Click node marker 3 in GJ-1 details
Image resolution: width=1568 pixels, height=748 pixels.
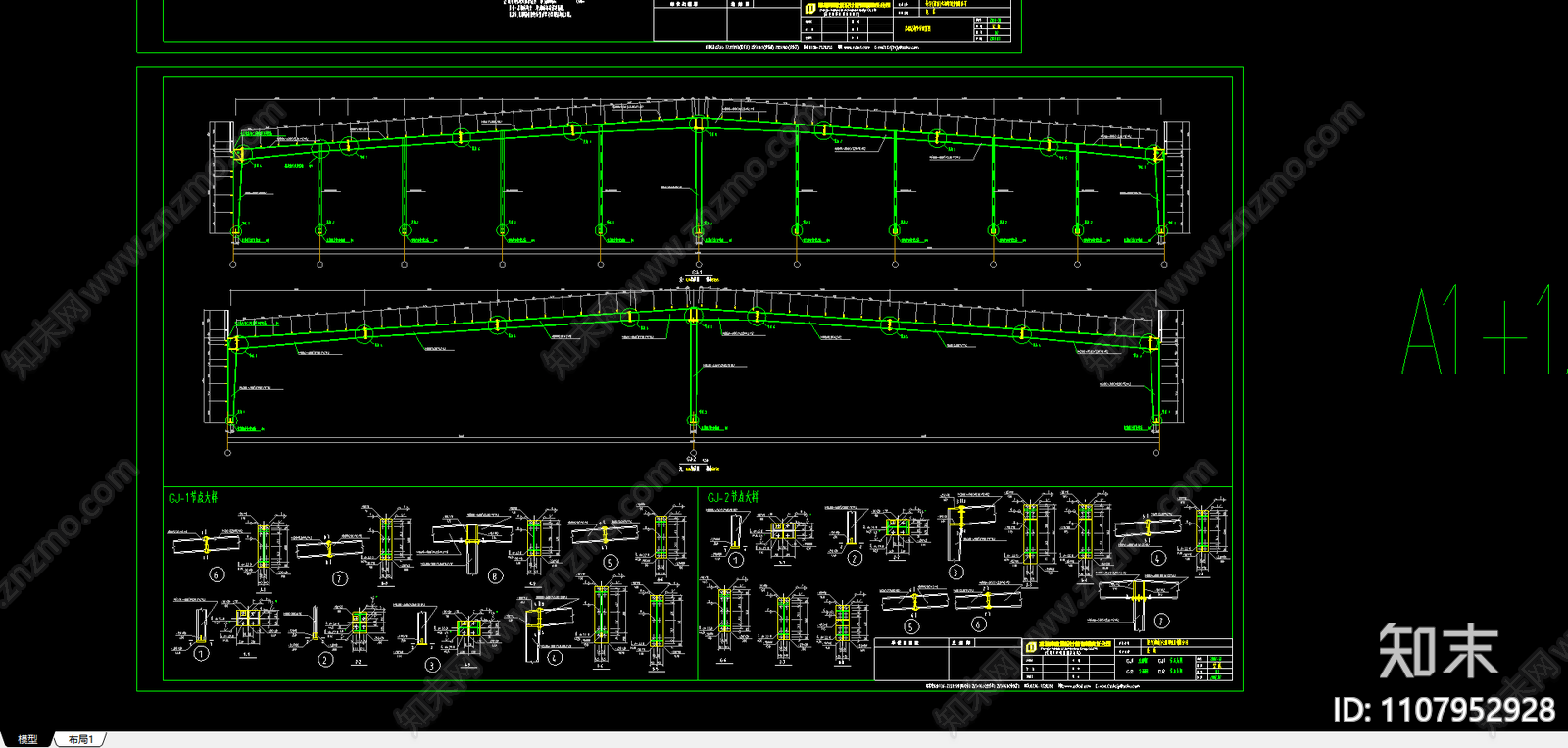click(432, 665)
